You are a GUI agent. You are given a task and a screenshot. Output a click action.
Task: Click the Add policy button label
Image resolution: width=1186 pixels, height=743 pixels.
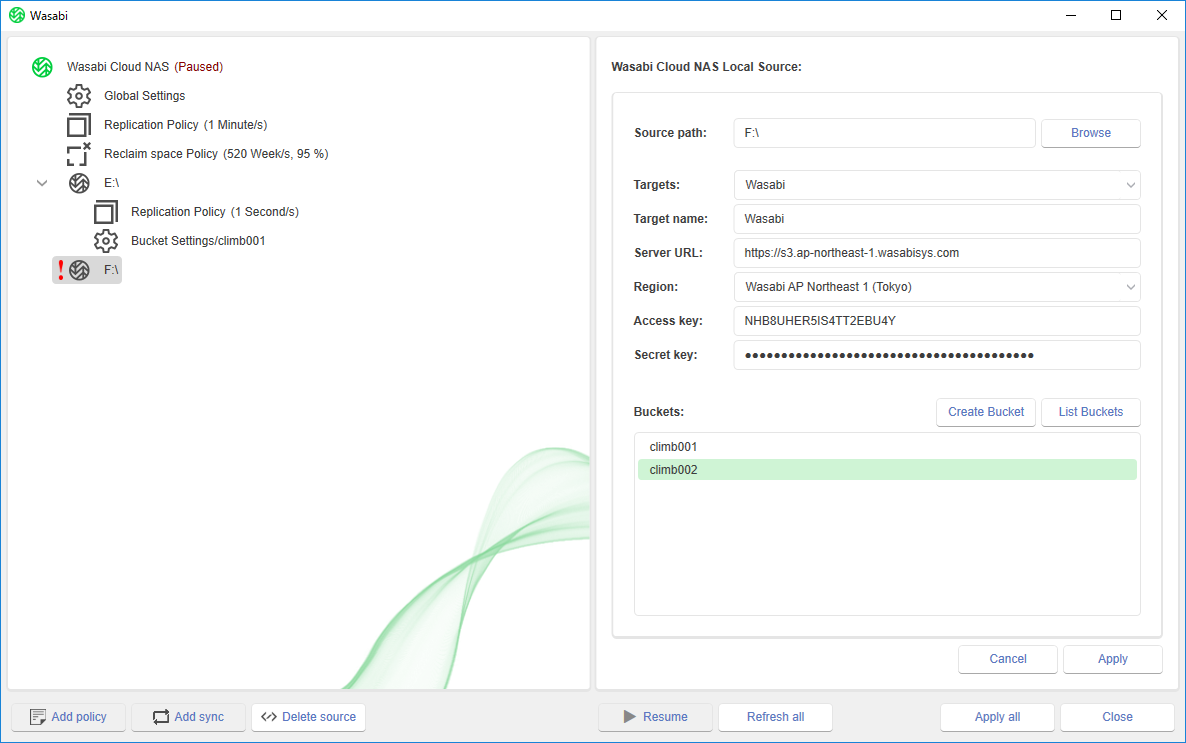click(79, 717)
